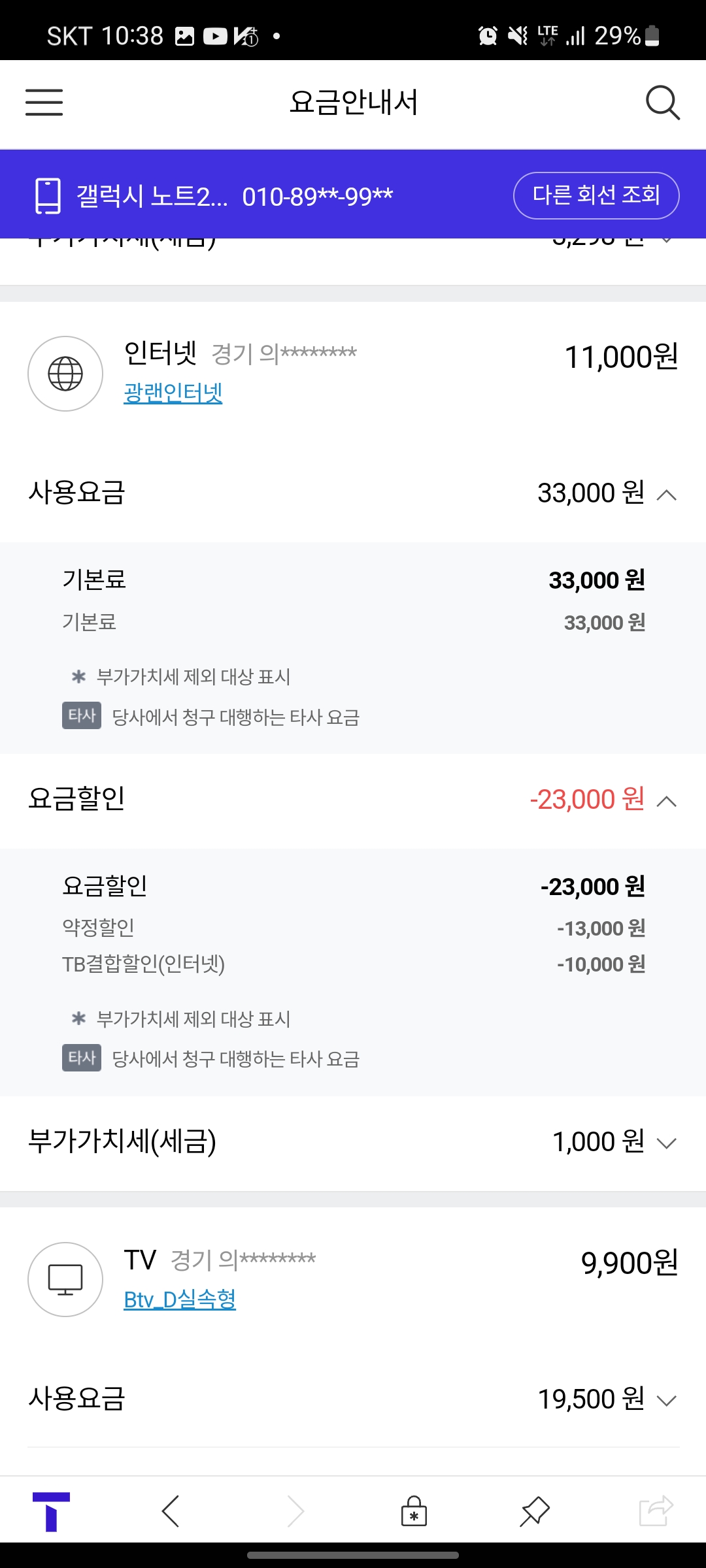Go back with the left arrow

point(171,1511)
